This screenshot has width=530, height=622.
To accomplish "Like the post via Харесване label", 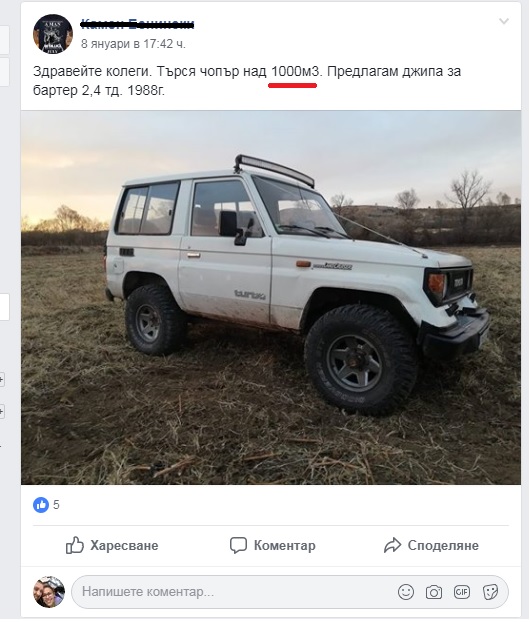I will [124, 545].
